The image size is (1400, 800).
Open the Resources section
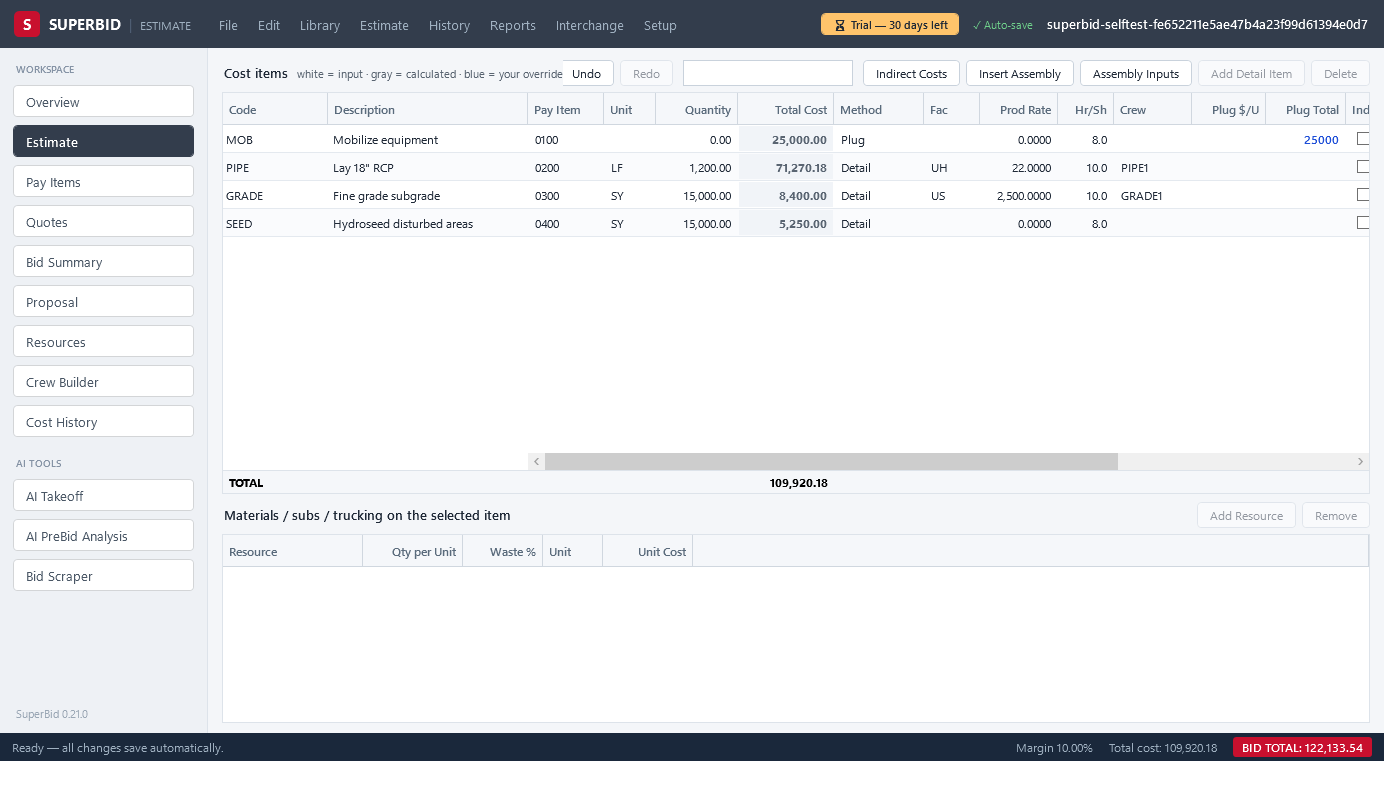(104, 342)
